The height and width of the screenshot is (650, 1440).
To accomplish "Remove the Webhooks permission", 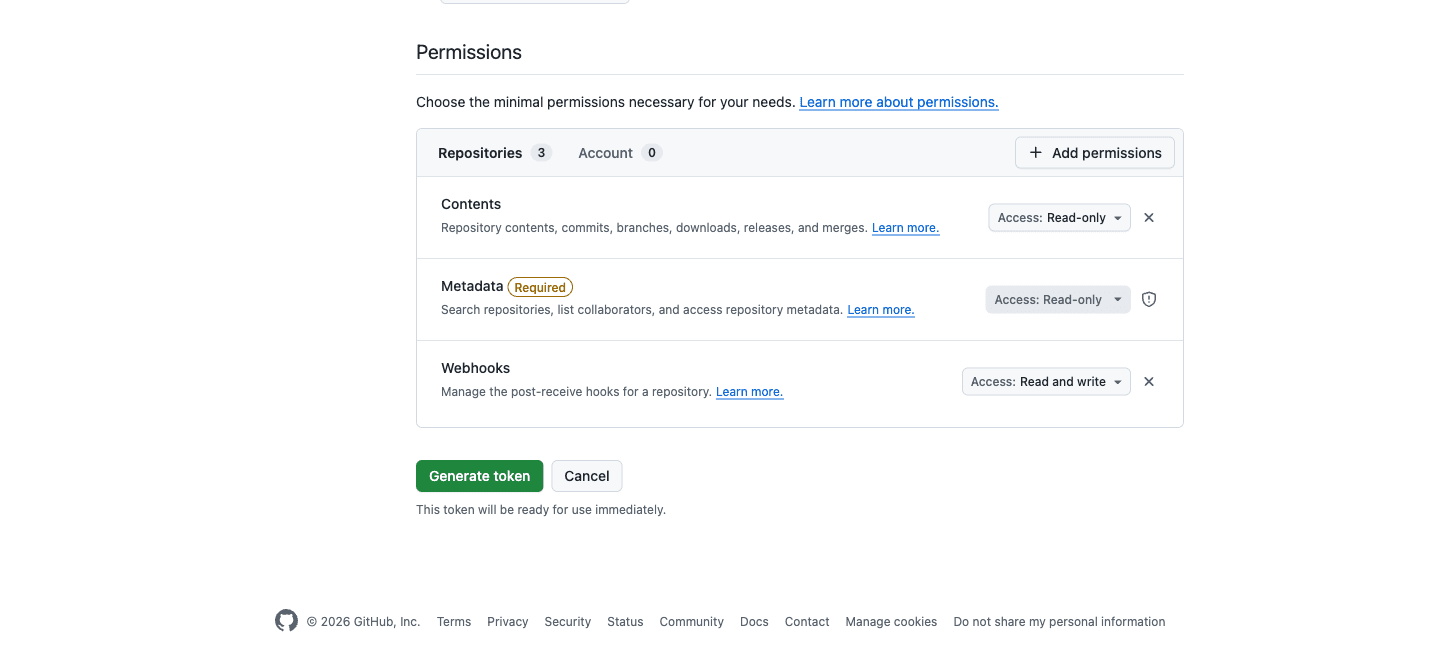I will [x=1149, y=382].
